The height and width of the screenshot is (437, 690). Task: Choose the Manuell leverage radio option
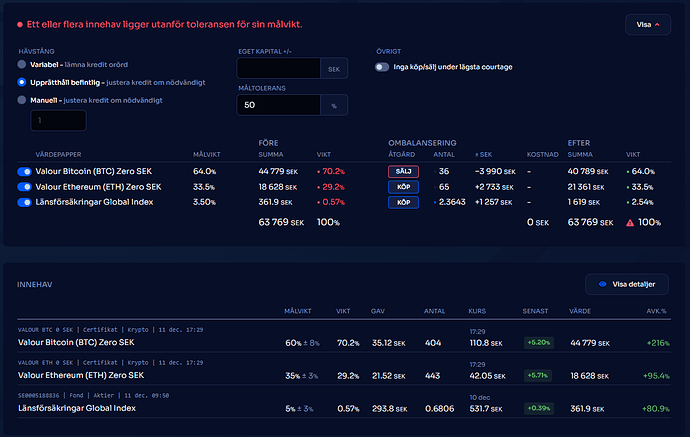coord(22,99)
